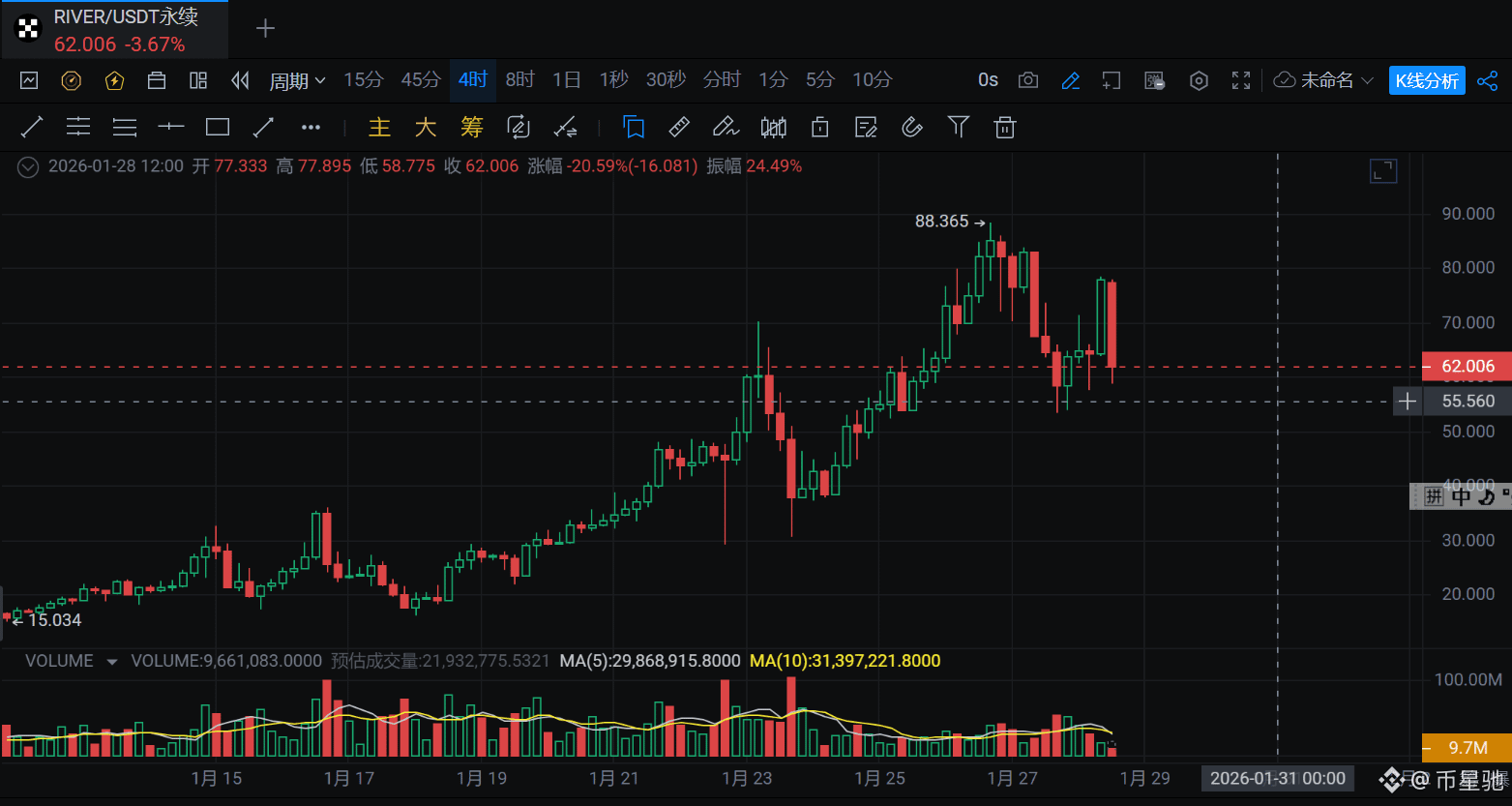Select the arrow line drawing tool
The image size is (1512, 806).
pos(263,127)
